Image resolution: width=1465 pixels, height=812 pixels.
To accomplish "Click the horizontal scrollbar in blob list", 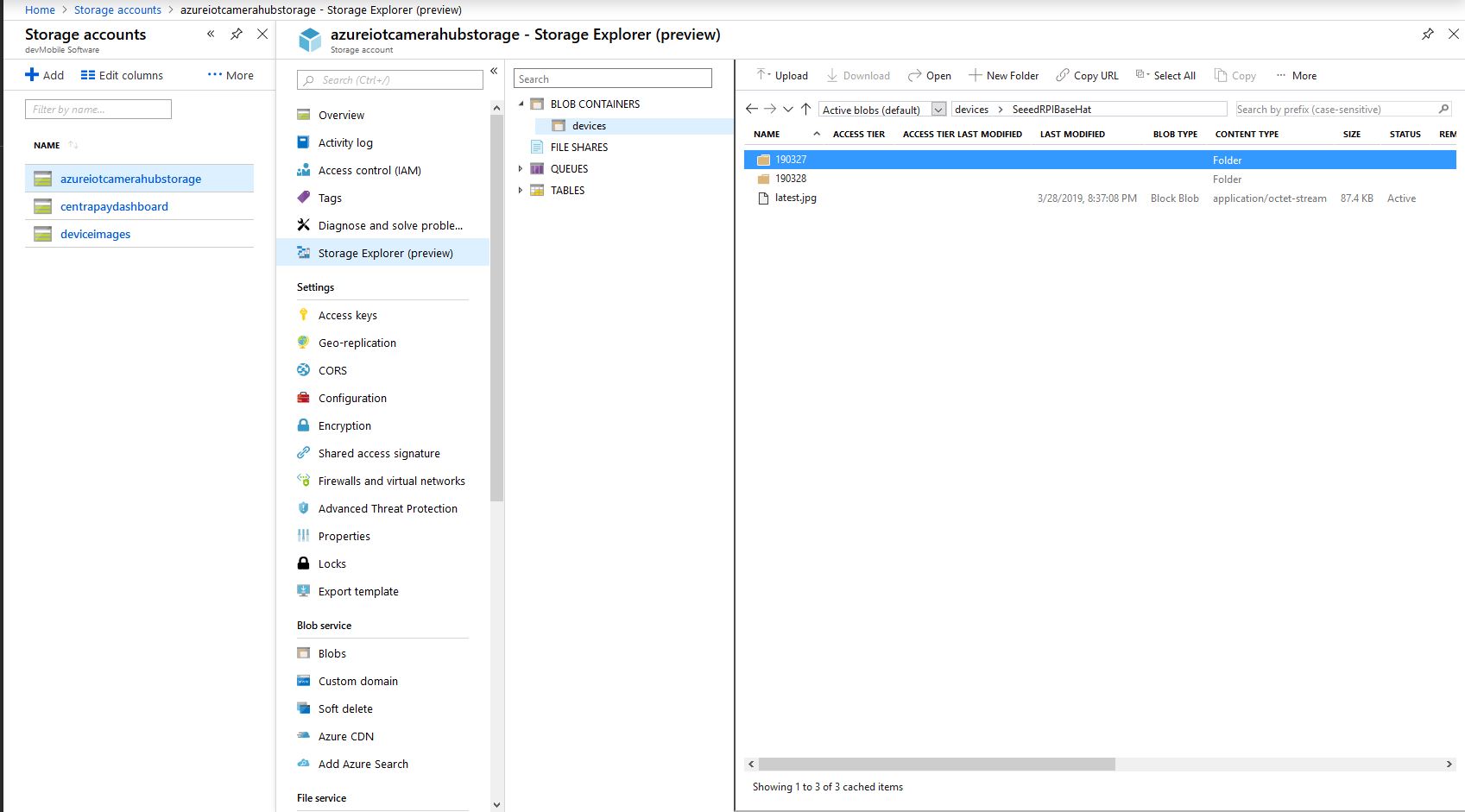I will 937,764.
